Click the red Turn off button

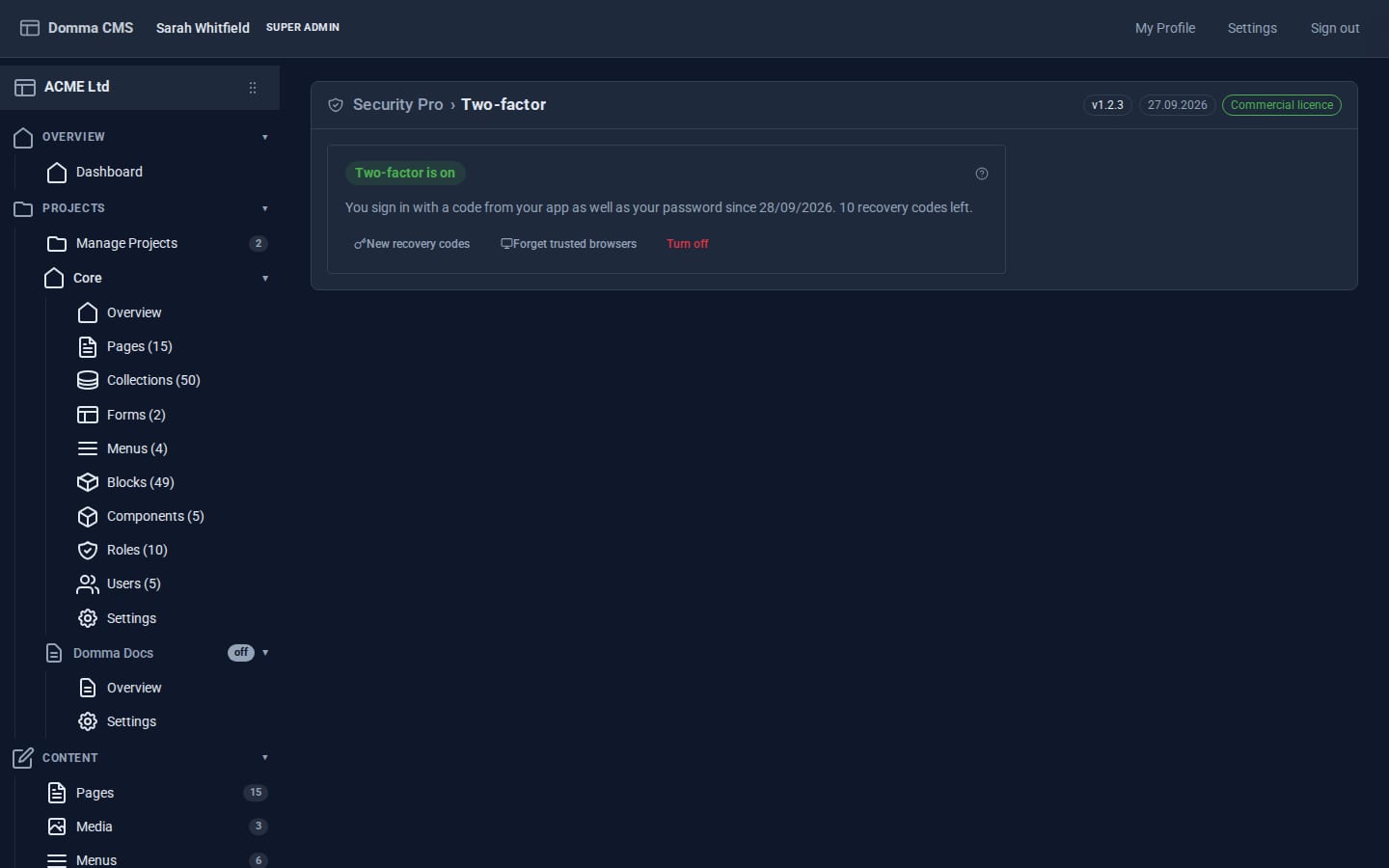click(x=688, y=244)
